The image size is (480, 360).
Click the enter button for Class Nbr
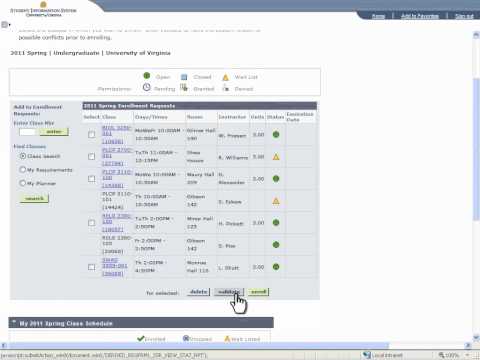pyautogui.click(x=54, y=132)
